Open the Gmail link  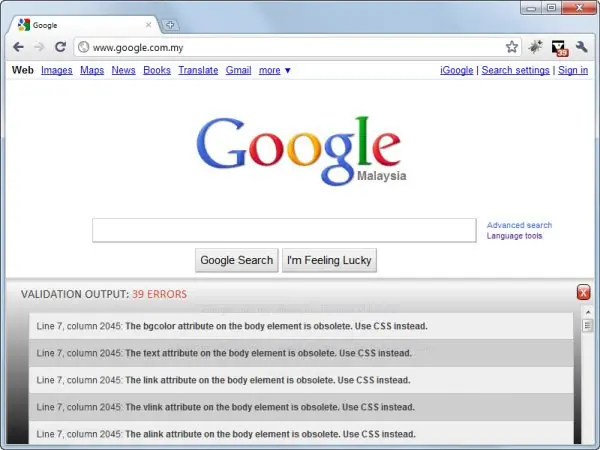(x=238, y=70)
